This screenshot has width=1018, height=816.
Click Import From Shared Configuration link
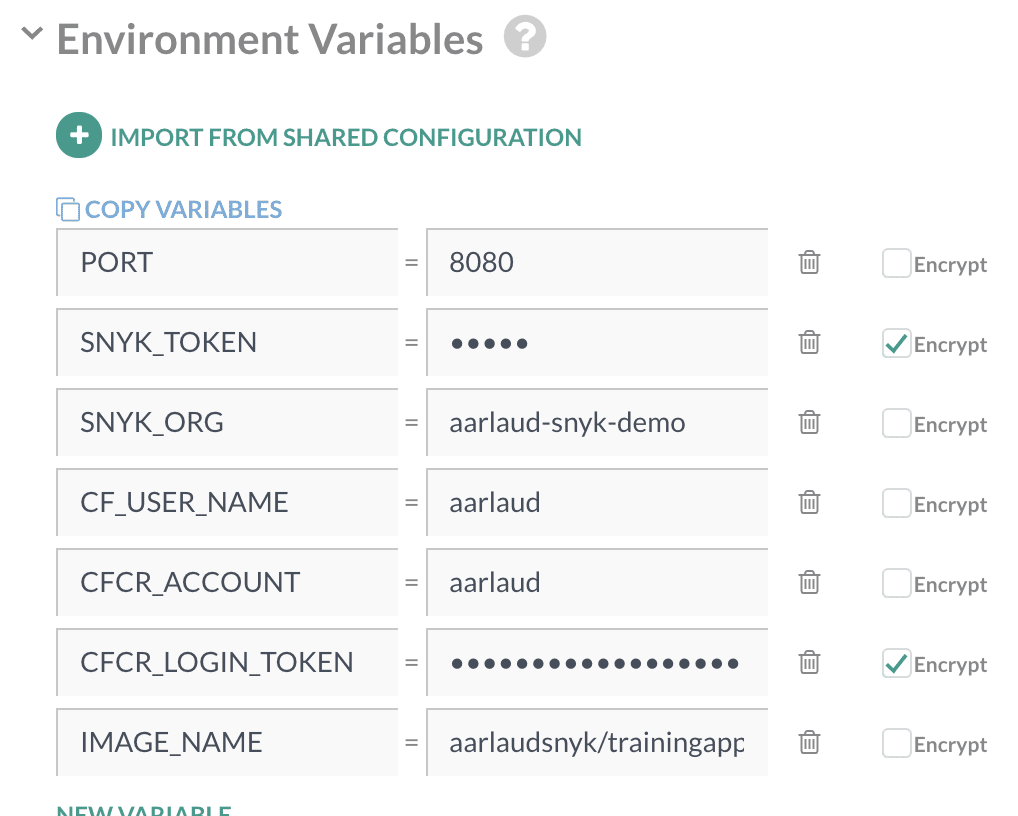coord(346,138)
